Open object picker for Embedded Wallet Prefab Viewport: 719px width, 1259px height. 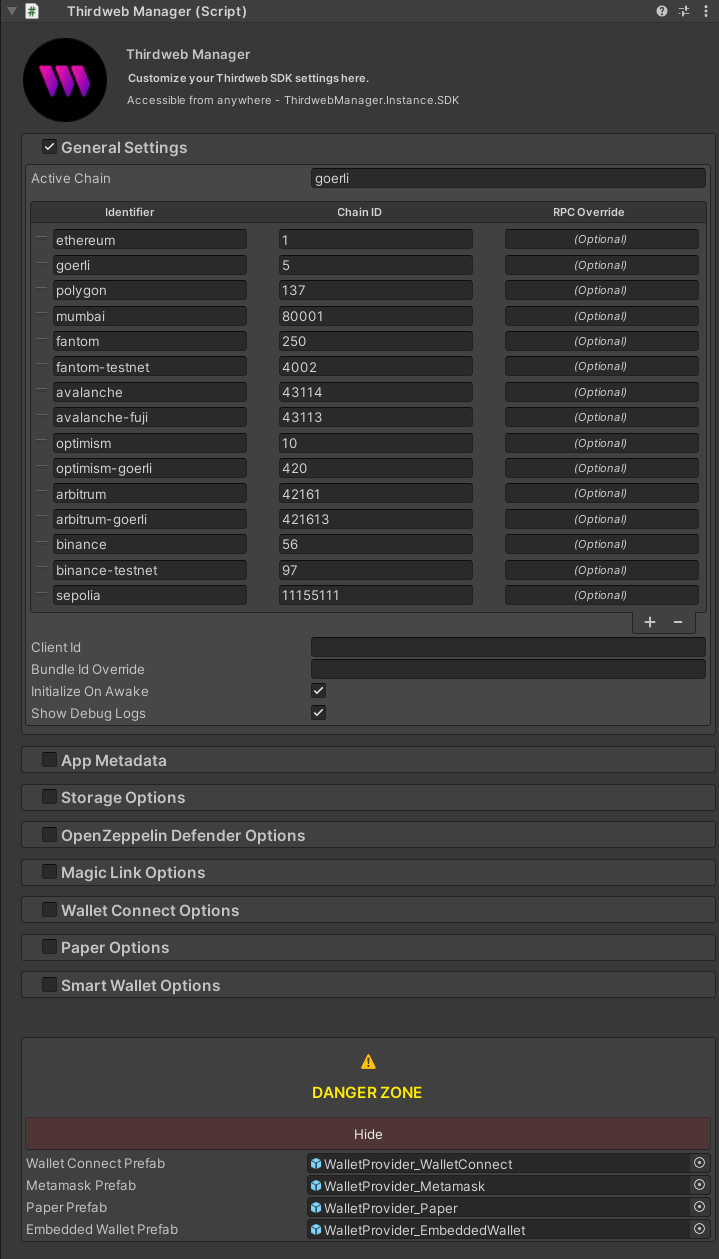[699, 1229]
